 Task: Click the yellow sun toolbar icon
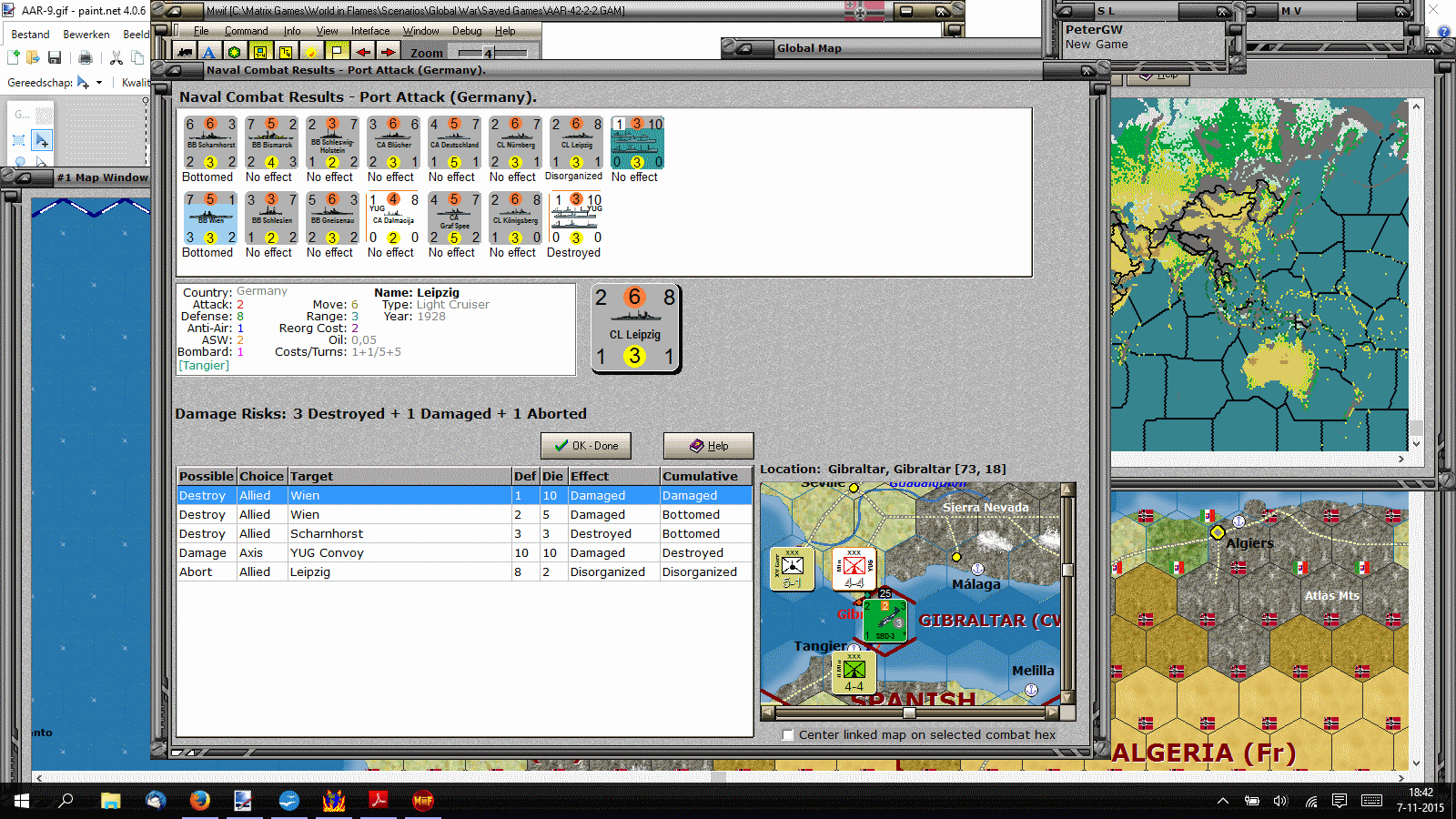[312, 53]
